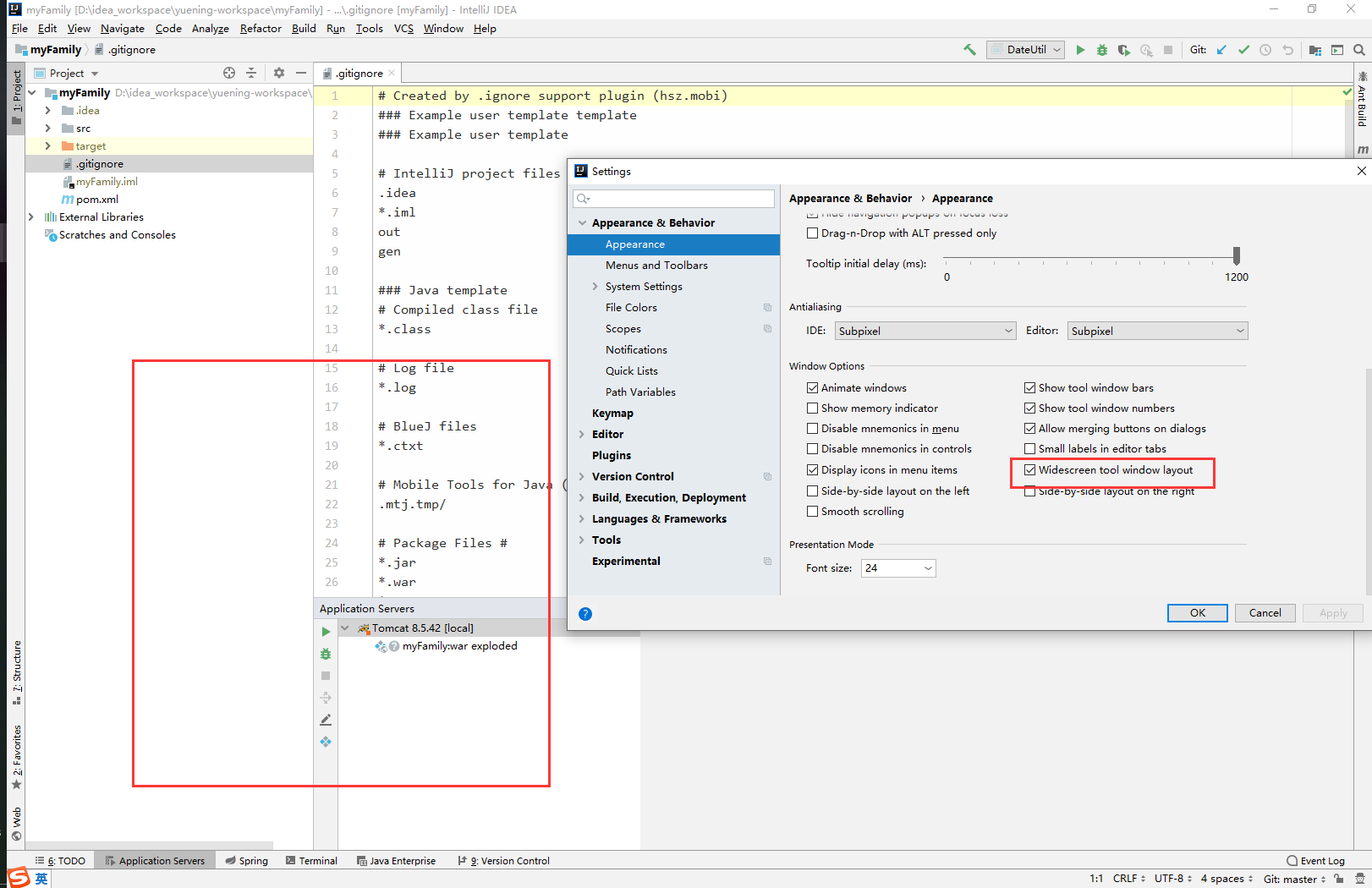Toggle Animate windows checkbox
This screenshot has height=888, width=1372.
(812, 388)
